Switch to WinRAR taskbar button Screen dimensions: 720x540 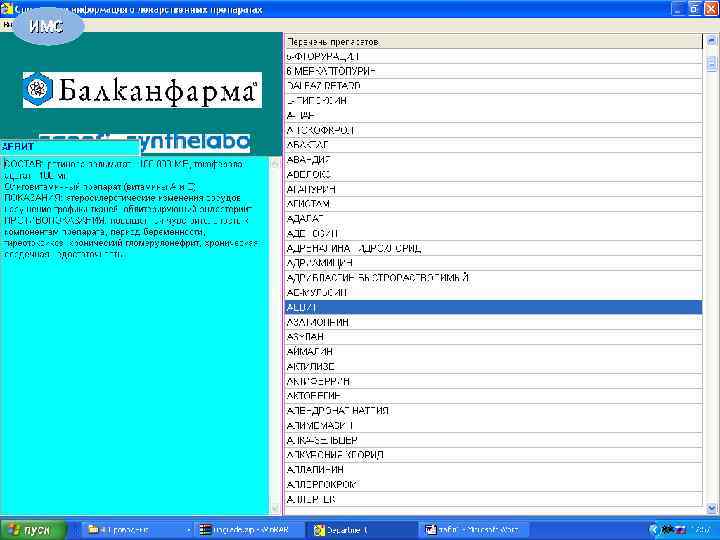click(x=248, y=530)
